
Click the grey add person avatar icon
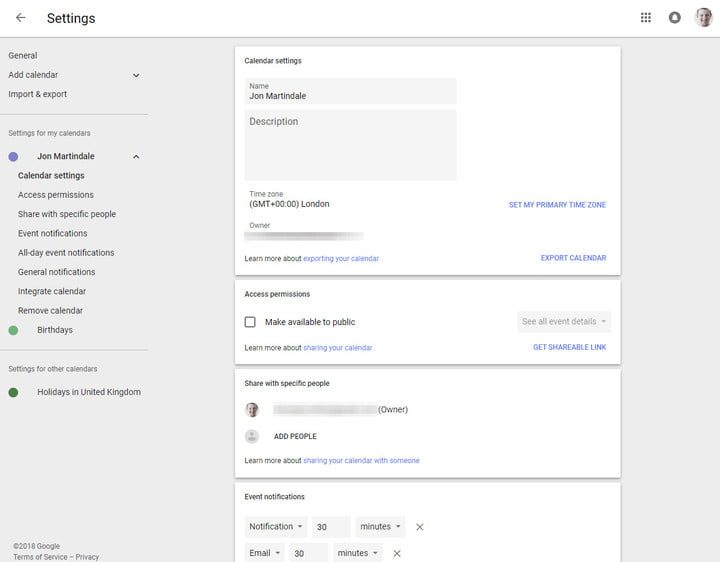252,436
